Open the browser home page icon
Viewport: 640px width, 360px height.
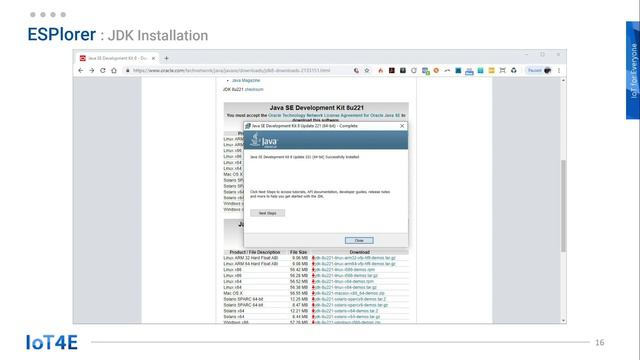(114, 71)
